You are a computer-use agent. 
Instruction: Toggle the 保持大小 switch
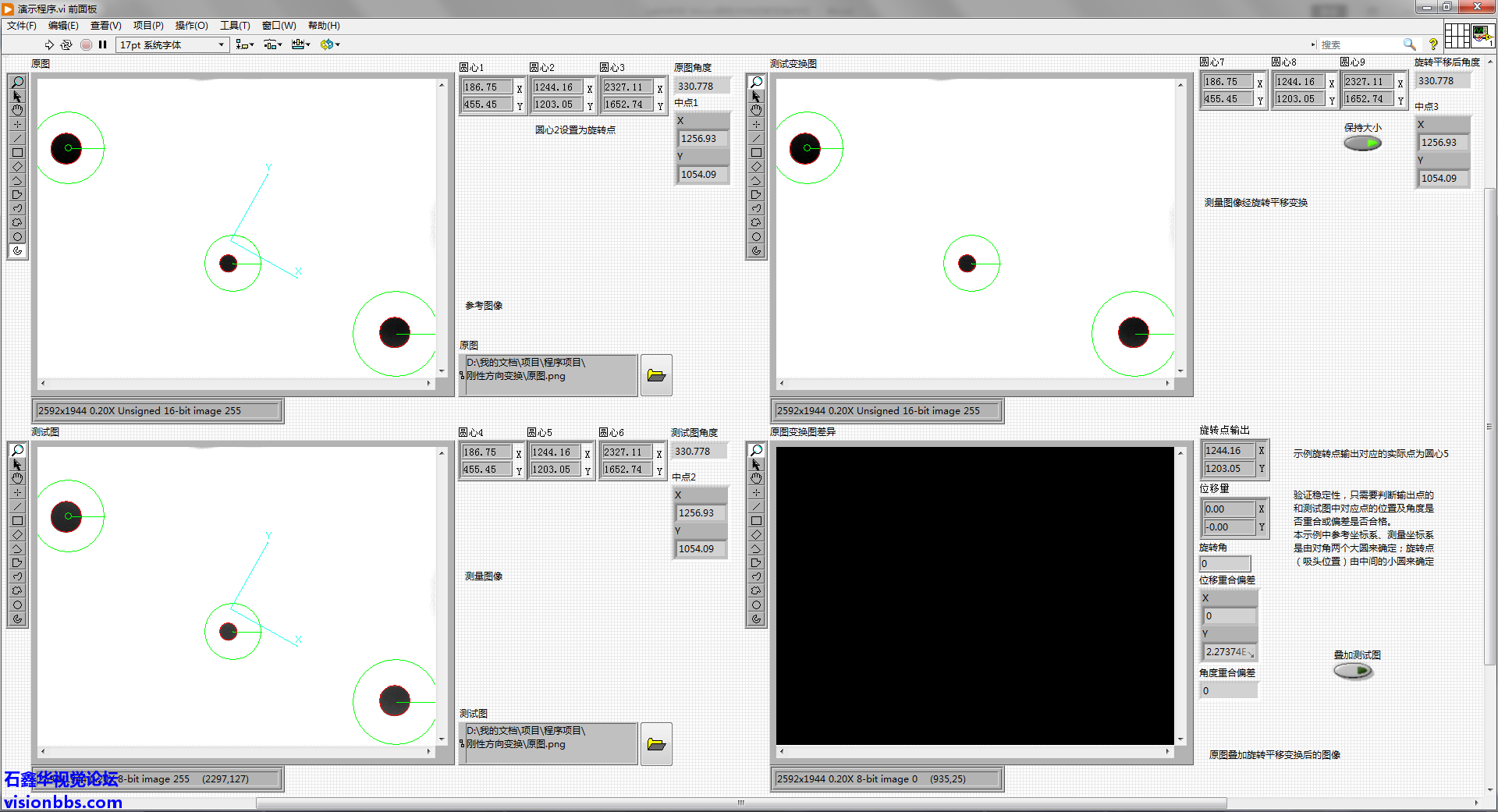(1362, 144)
